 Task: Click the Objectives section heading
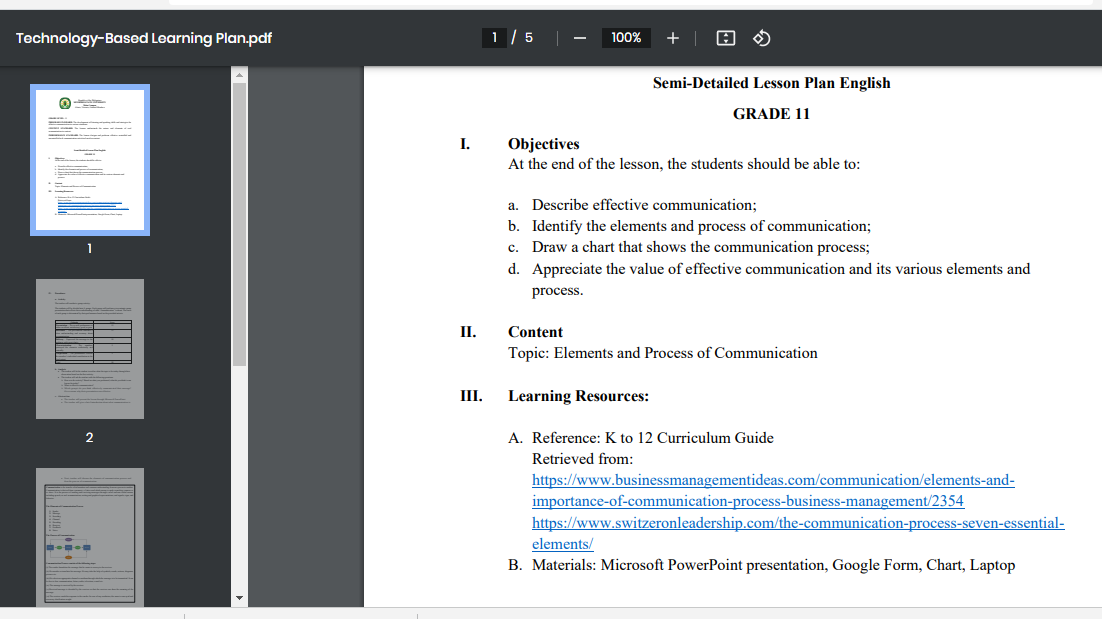pos(543,144)
